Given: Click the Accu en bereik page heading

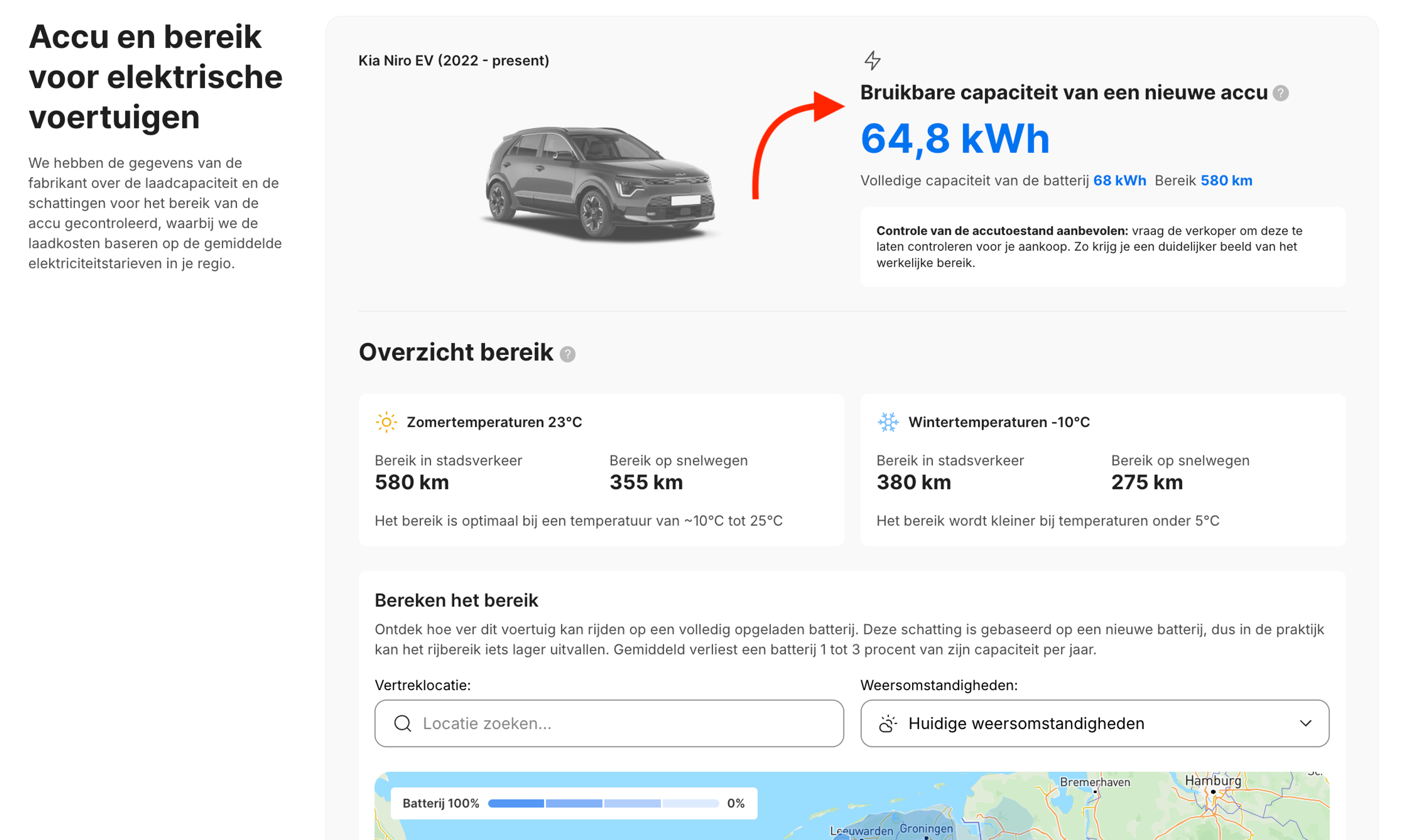Looking at the screenshot, I should (155, 77).
